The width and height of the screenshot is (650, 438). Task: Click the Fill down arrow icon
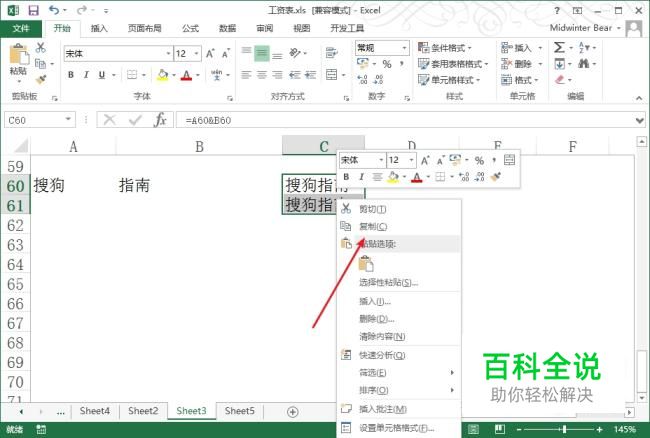point(560,63)
